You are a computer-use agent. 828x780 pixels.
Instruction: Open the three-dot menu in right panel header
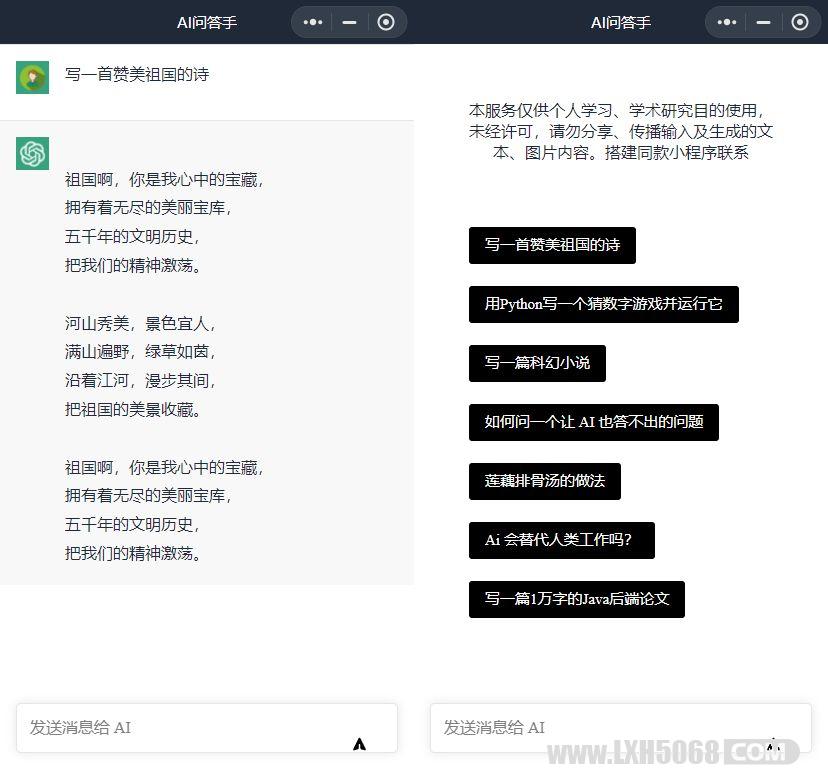tap(727, 22)
